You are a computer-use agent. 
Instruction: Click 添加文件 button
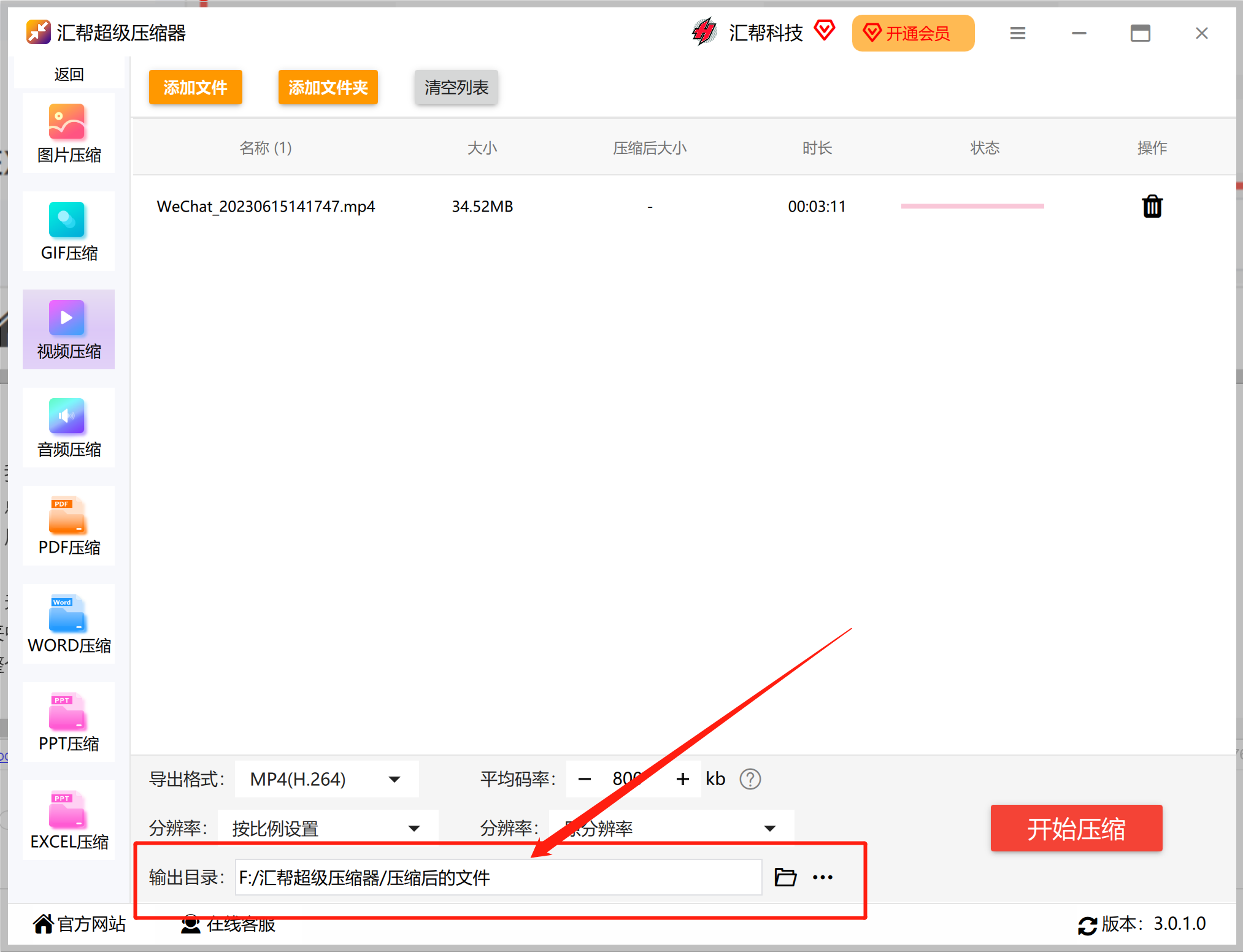click(196, 87)
